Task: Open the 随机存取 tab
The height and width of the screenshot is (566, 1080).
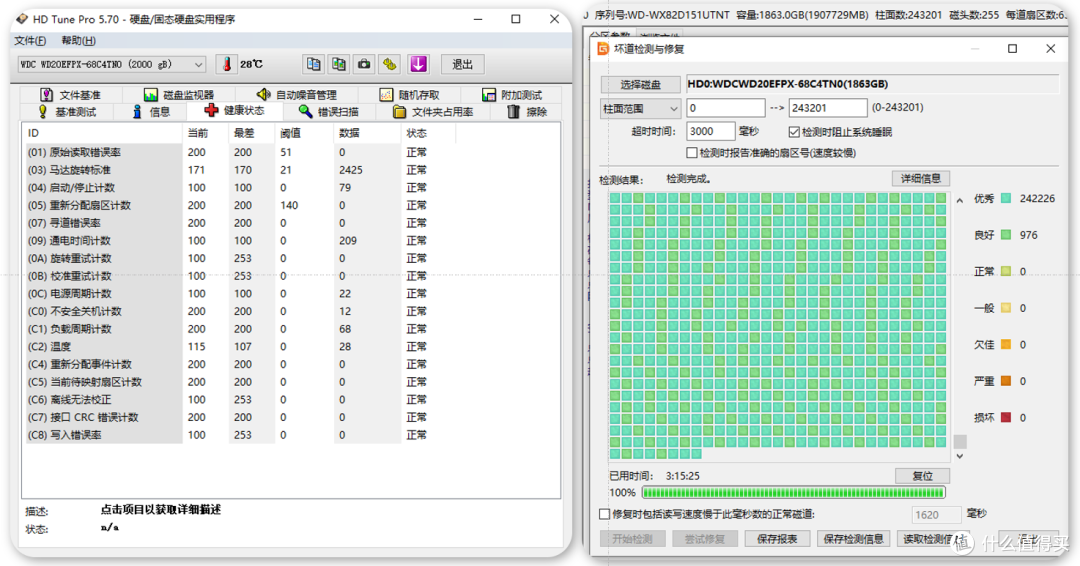Action: [x=409, y=94]
